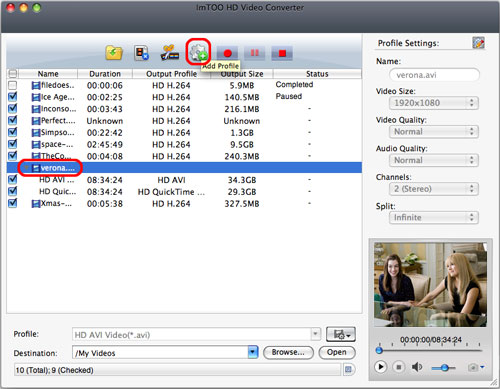Viewport: 500px width, 389px height.
Task: Uncheck the HD Quic profile checkbox
Action: [x=13, y=191]
